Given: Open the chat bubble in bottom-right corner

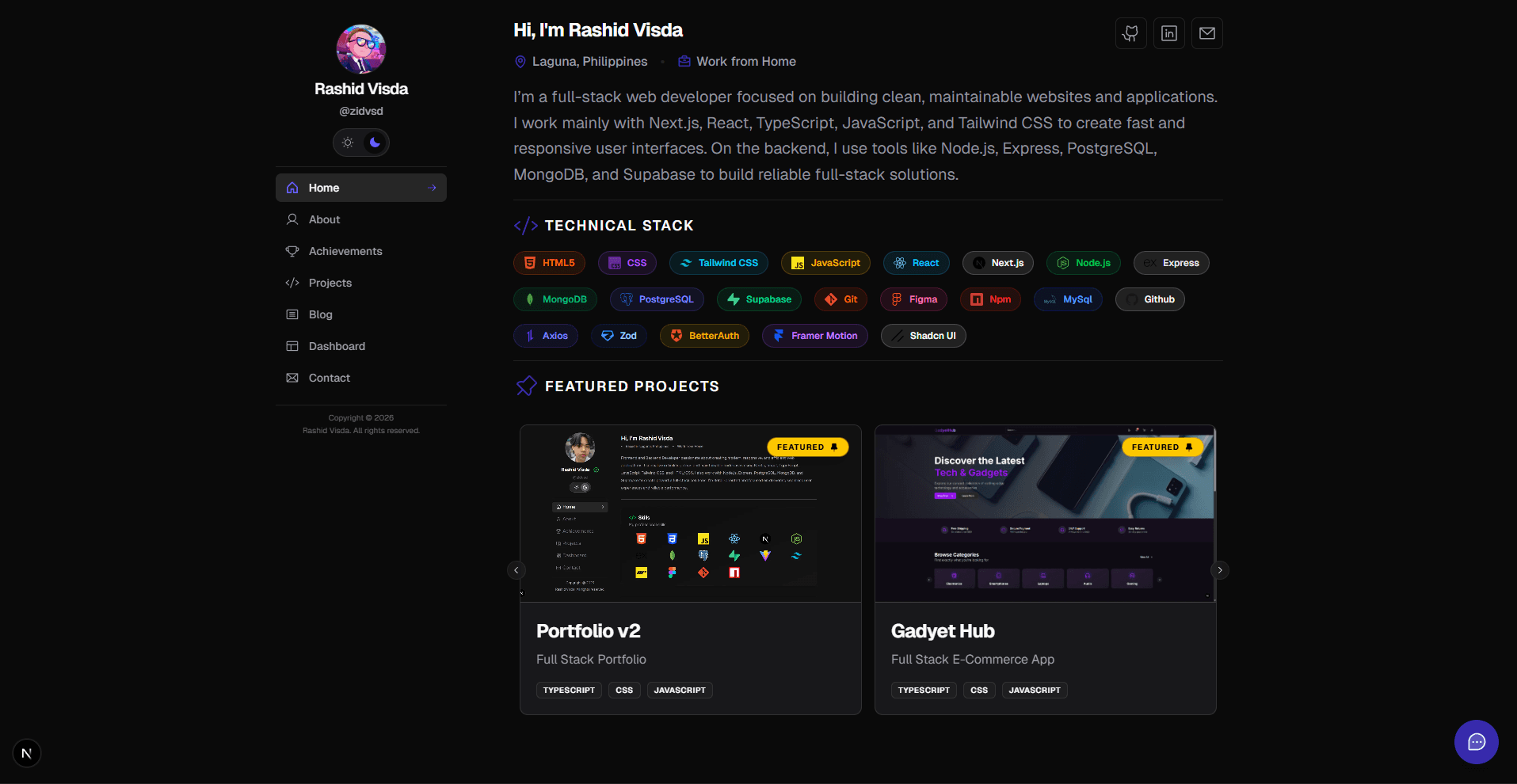Looking at the screenshot, I should coord(1476,742).
